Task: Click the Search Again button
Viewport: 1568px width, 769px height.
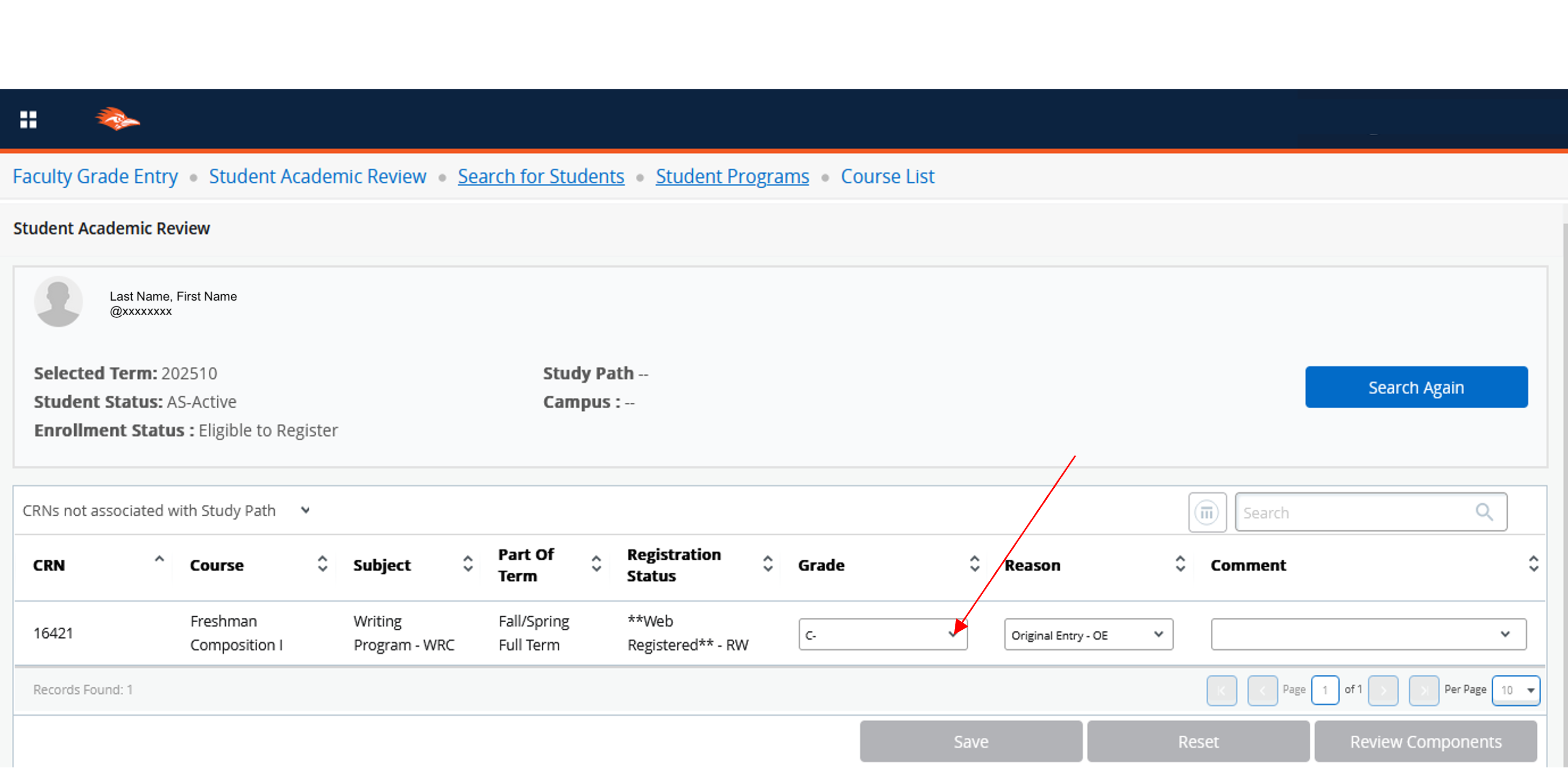Action: click(x=1416, y=388)
